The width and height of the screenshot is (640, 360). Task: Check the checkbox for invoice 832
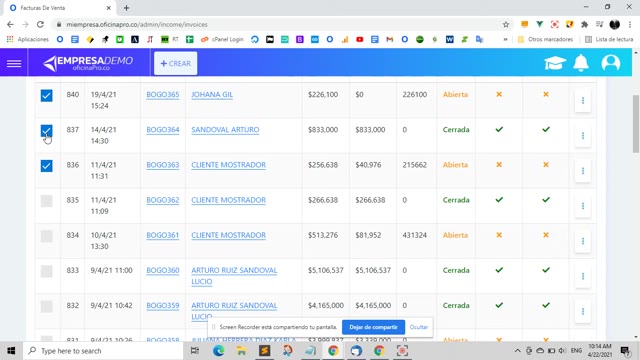point(47,306)
